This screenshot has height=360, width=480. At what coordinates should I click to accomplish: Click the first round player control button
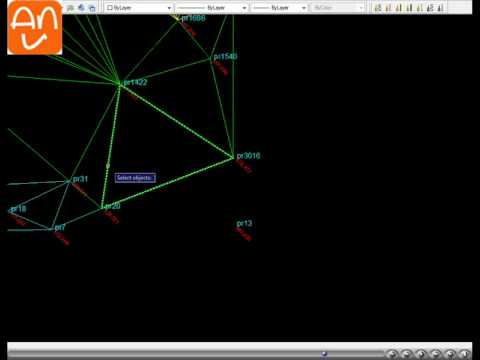392,354
